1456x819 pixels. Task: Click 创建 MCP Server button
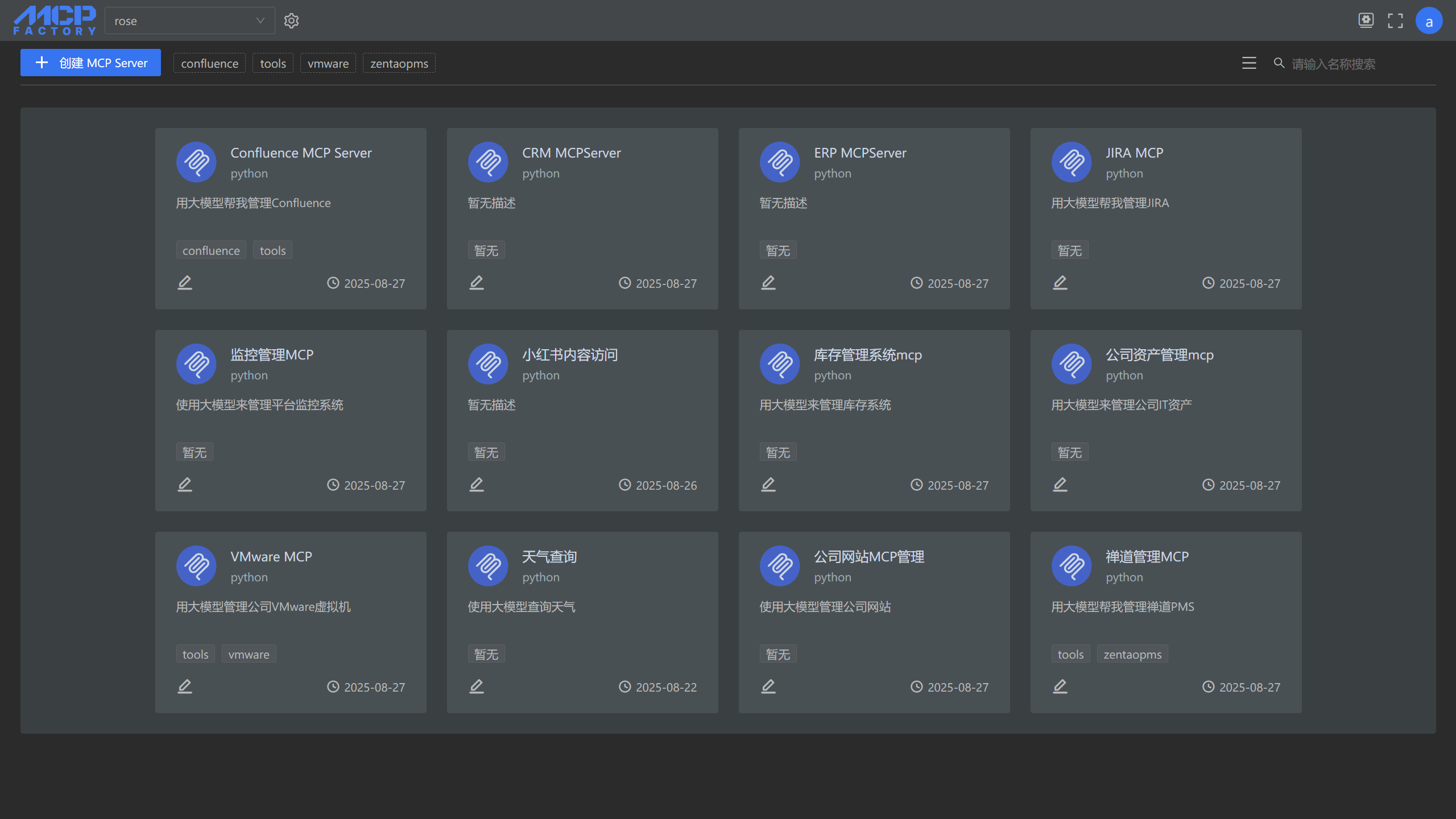pos(90,63)
